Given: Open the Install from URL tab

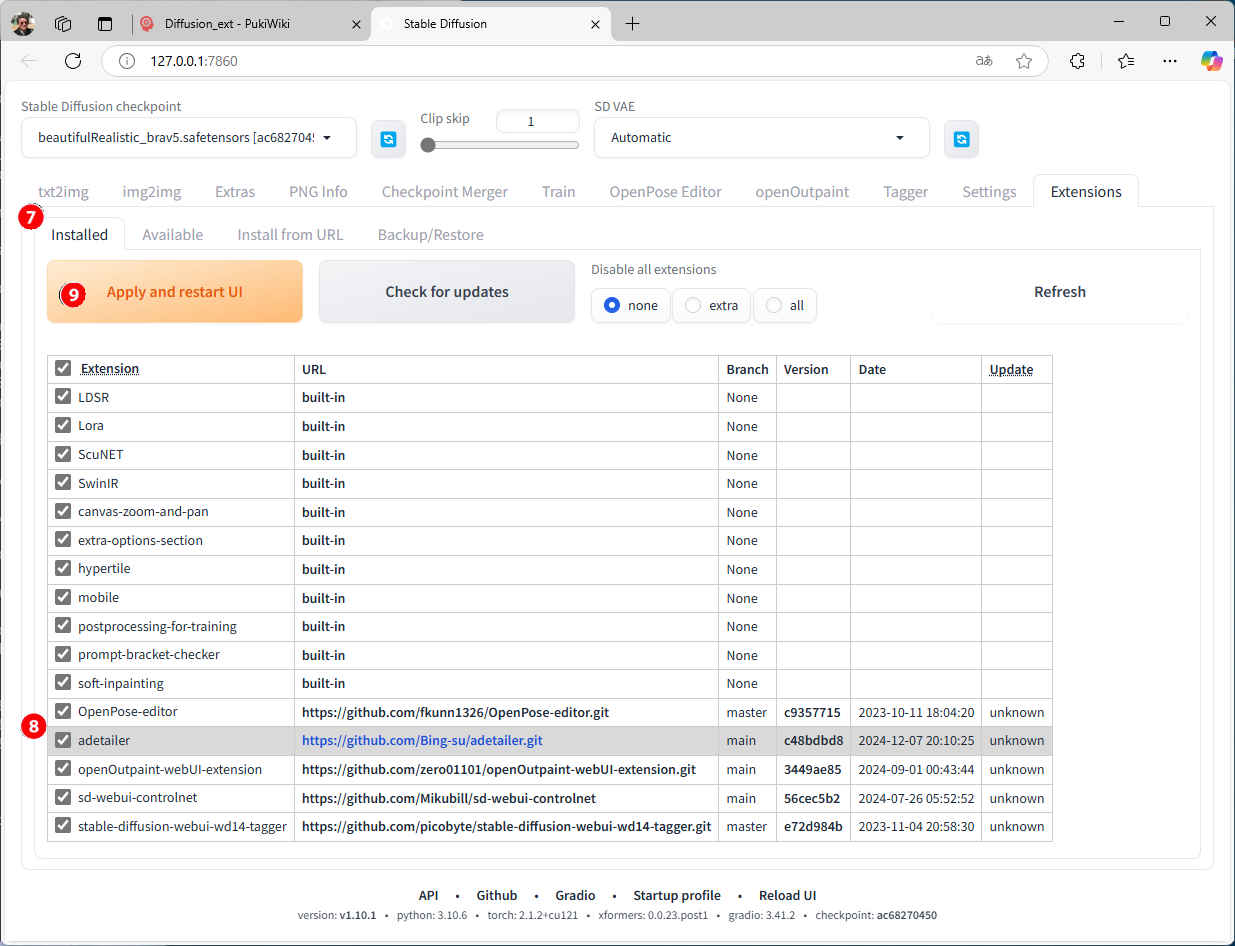Looking at the screenshot, I should point(290,235).
